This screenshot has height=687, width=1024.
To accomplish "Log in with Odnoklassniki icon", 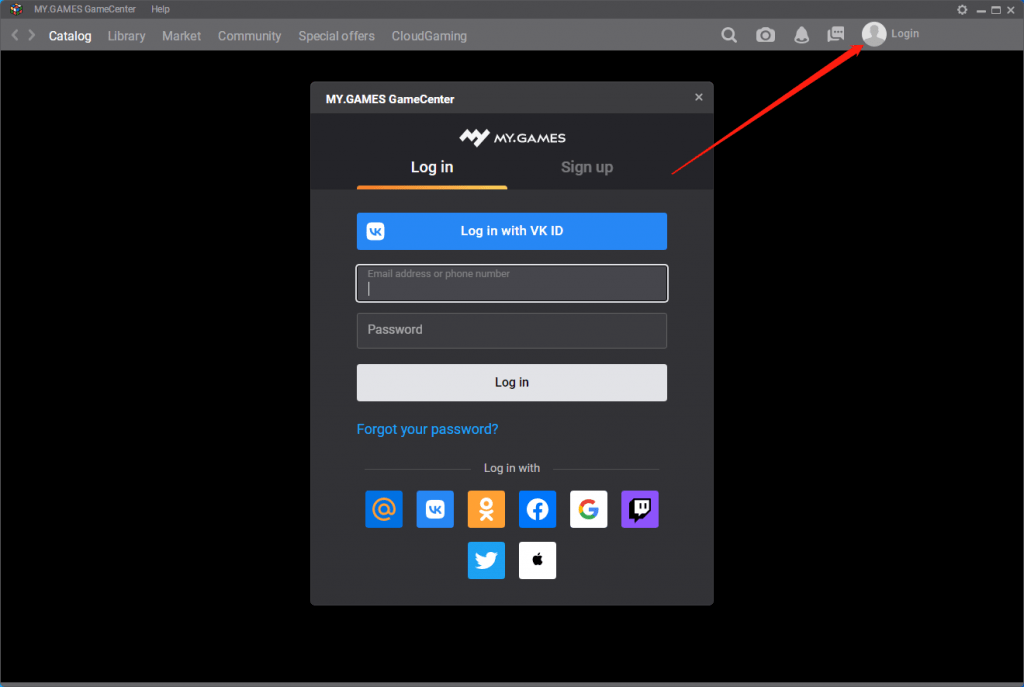I will point(486,509).
